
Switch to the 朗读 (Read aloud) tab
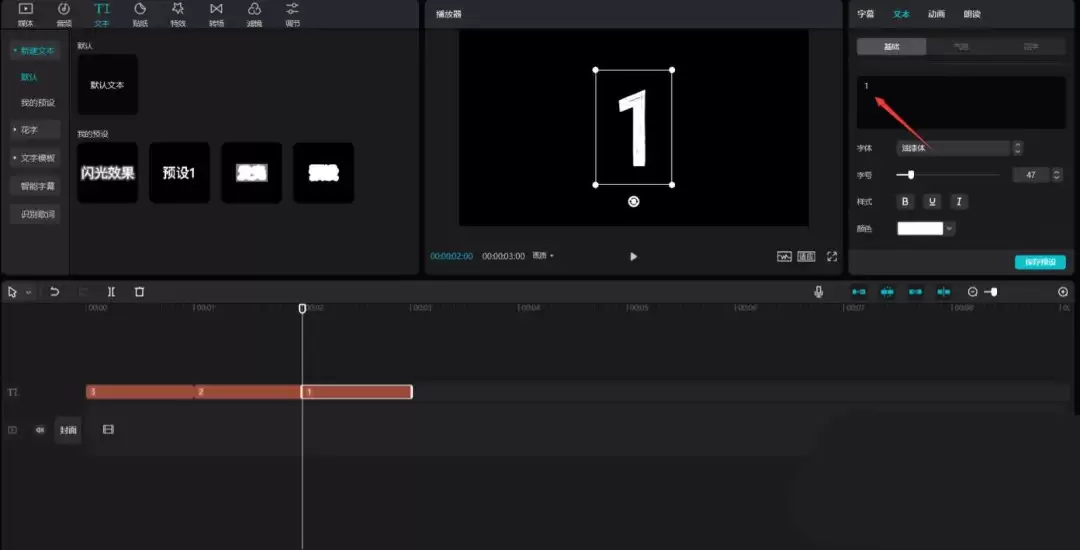click(971, 14)
